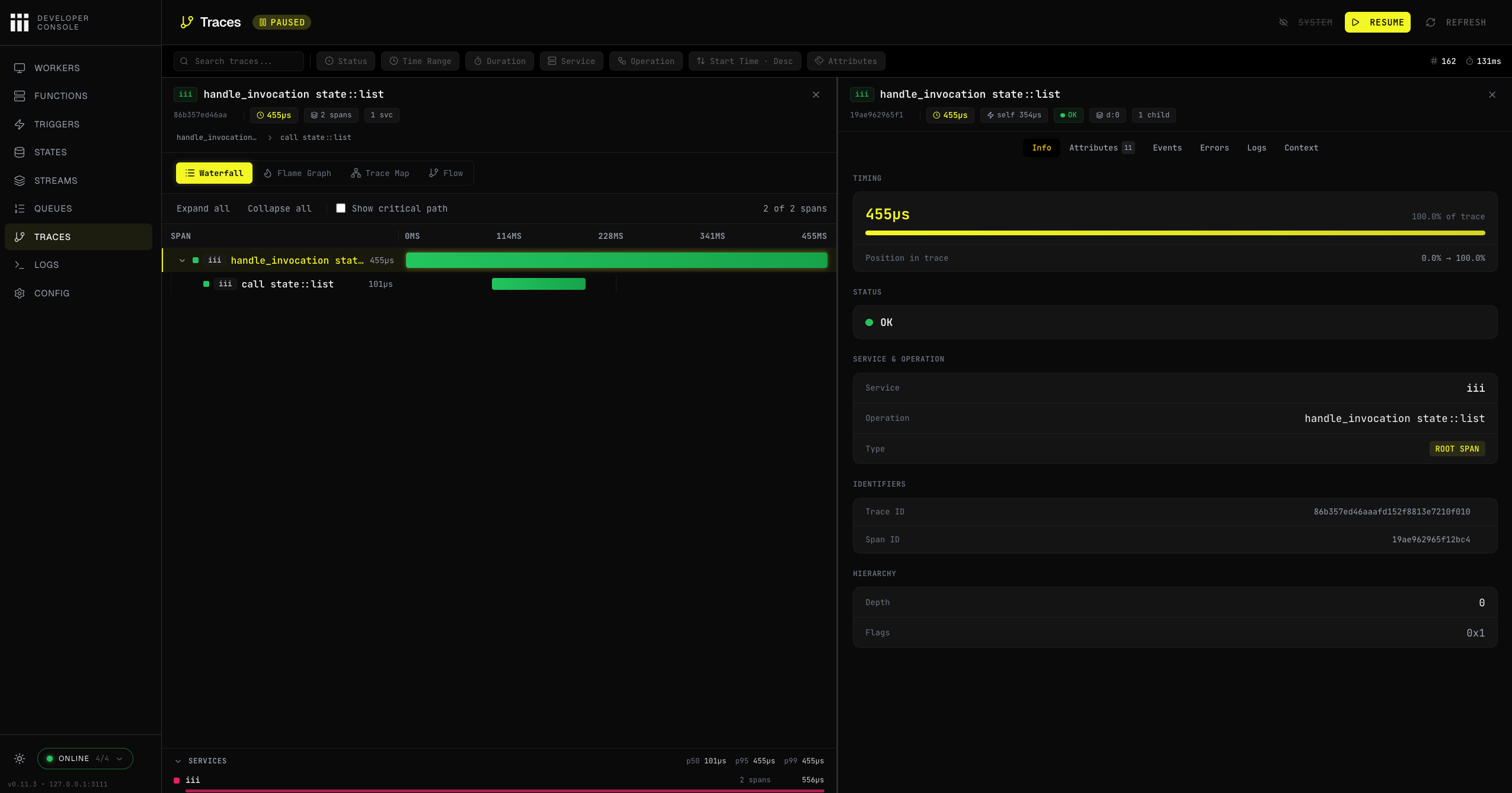The width and height of the screenshot is (1512, 793).
Task: Open the Service filter dropdown
Action: point(571,61)
